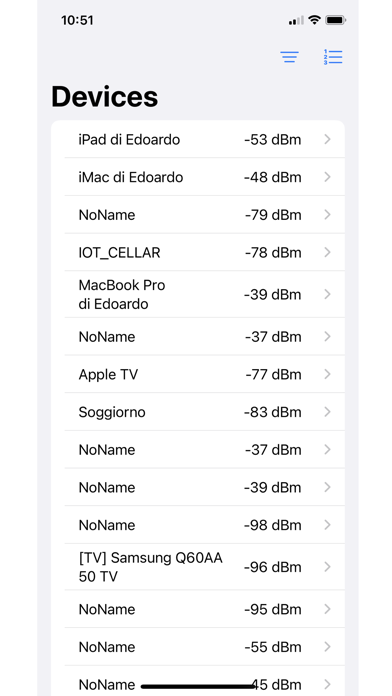Expand the IOT_CELLAR row chevron
This screenshot has height=696, width=392.
point(328,252)
